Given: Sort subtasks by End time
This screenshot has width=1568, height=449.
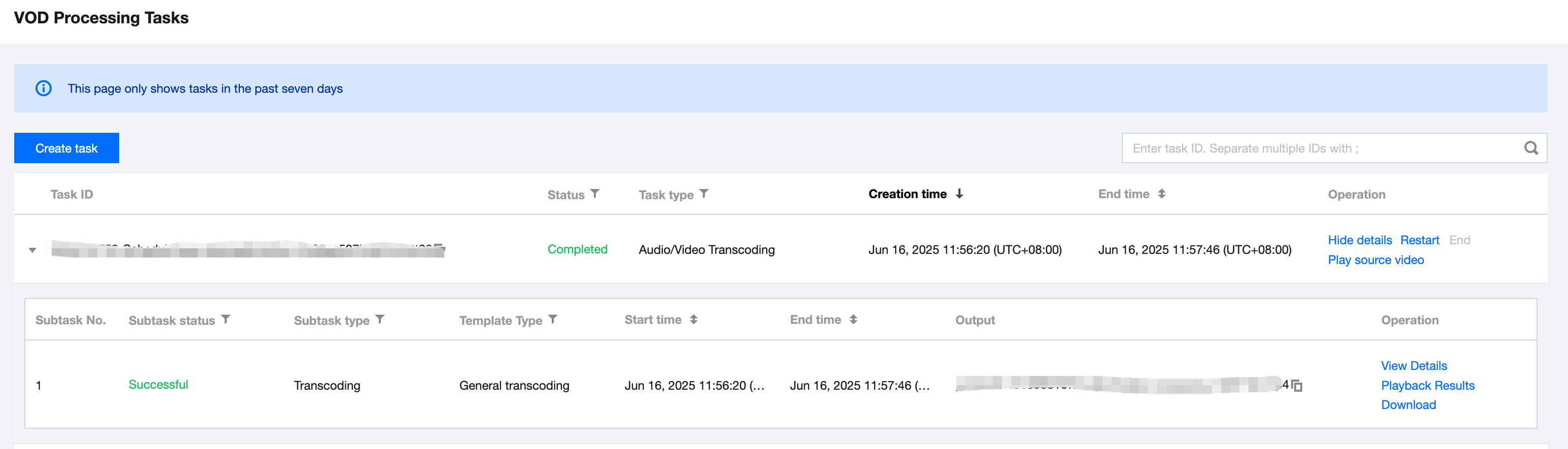Looking at the screenshot, I should [x=853, y=319].
